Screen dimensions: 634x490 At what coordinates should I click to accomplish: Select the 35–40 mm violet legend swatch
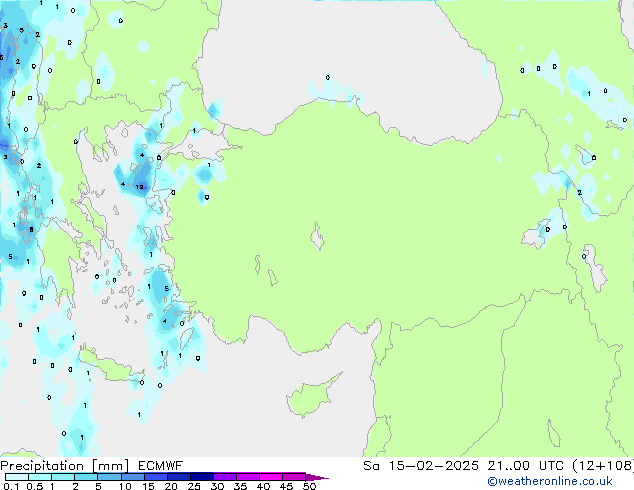point(248,477)
